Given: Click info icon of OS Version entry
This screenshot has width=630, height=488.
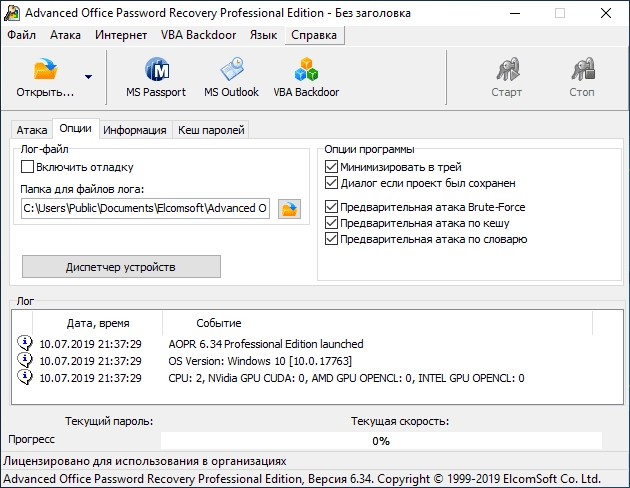Looking at the screenshot, I should point(25,360).
